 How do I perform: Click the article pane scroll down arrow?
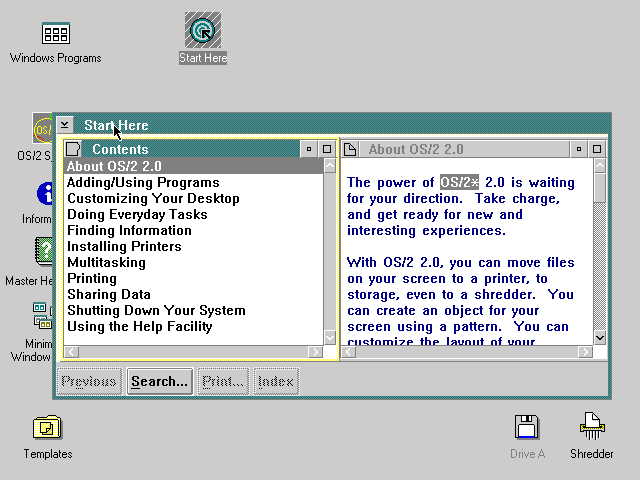pyautogui.click(x=600, y=338)
